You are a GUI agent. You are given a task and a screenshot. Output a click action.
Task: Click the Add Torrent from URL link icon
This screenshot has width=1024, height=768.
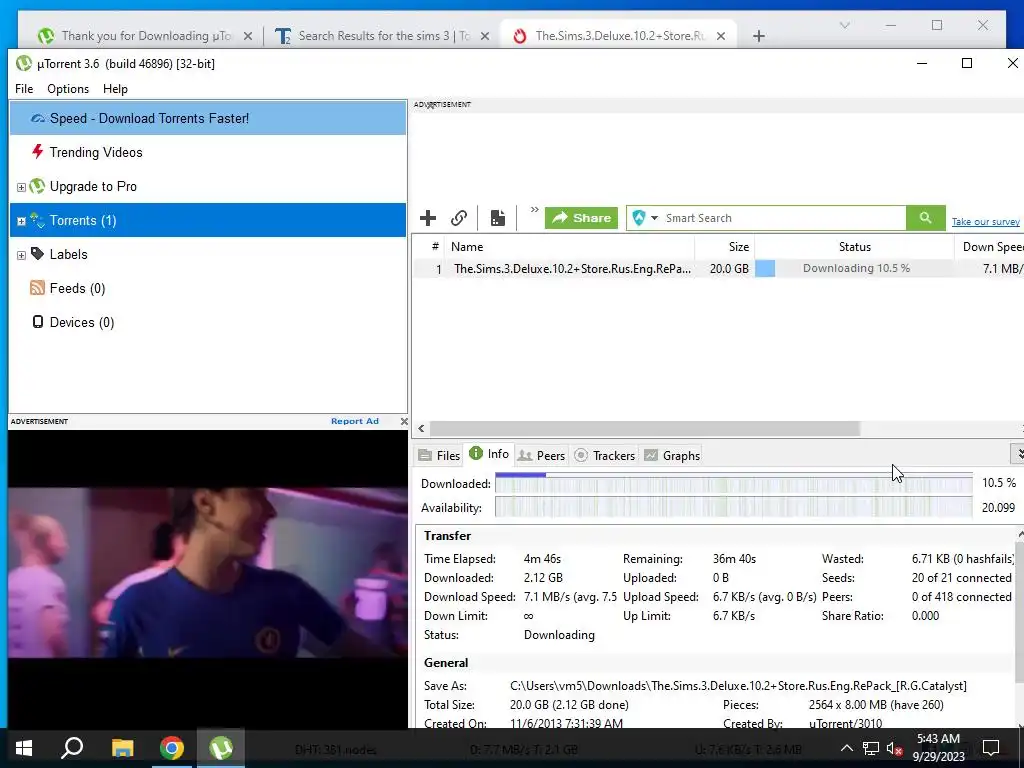pos(459,218)
